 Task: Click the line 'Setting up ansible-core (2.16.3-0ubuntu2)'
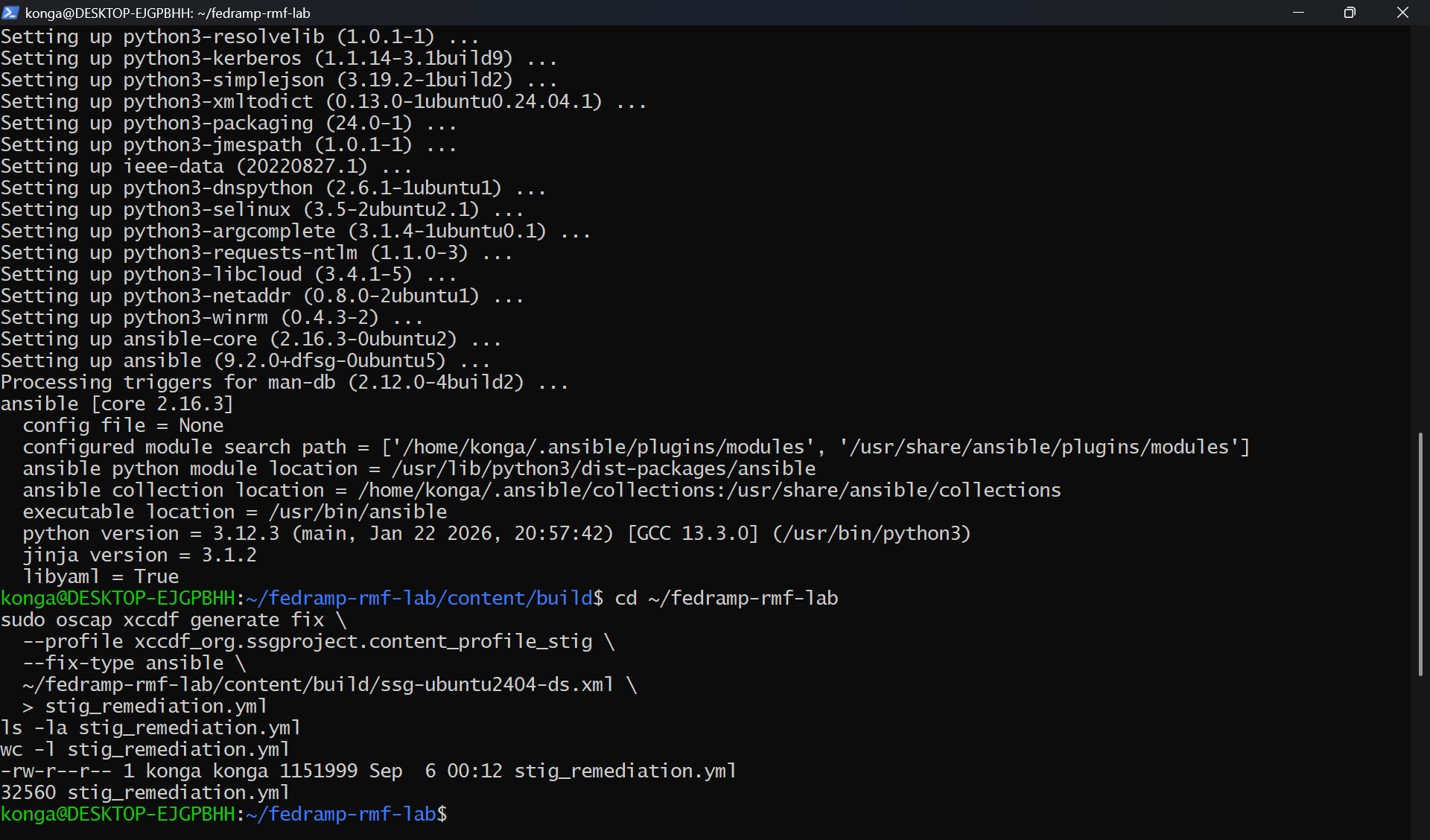click(x=251, y=339)
